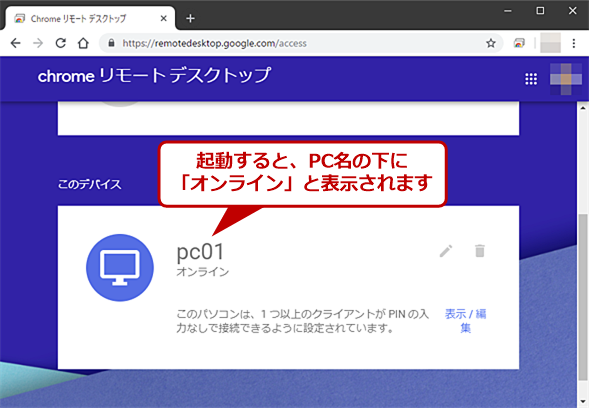Image resolution: width=589 pixels, height=408 pixels.
Task: Click the pc01 device name
Action: (x=200, y=252)
